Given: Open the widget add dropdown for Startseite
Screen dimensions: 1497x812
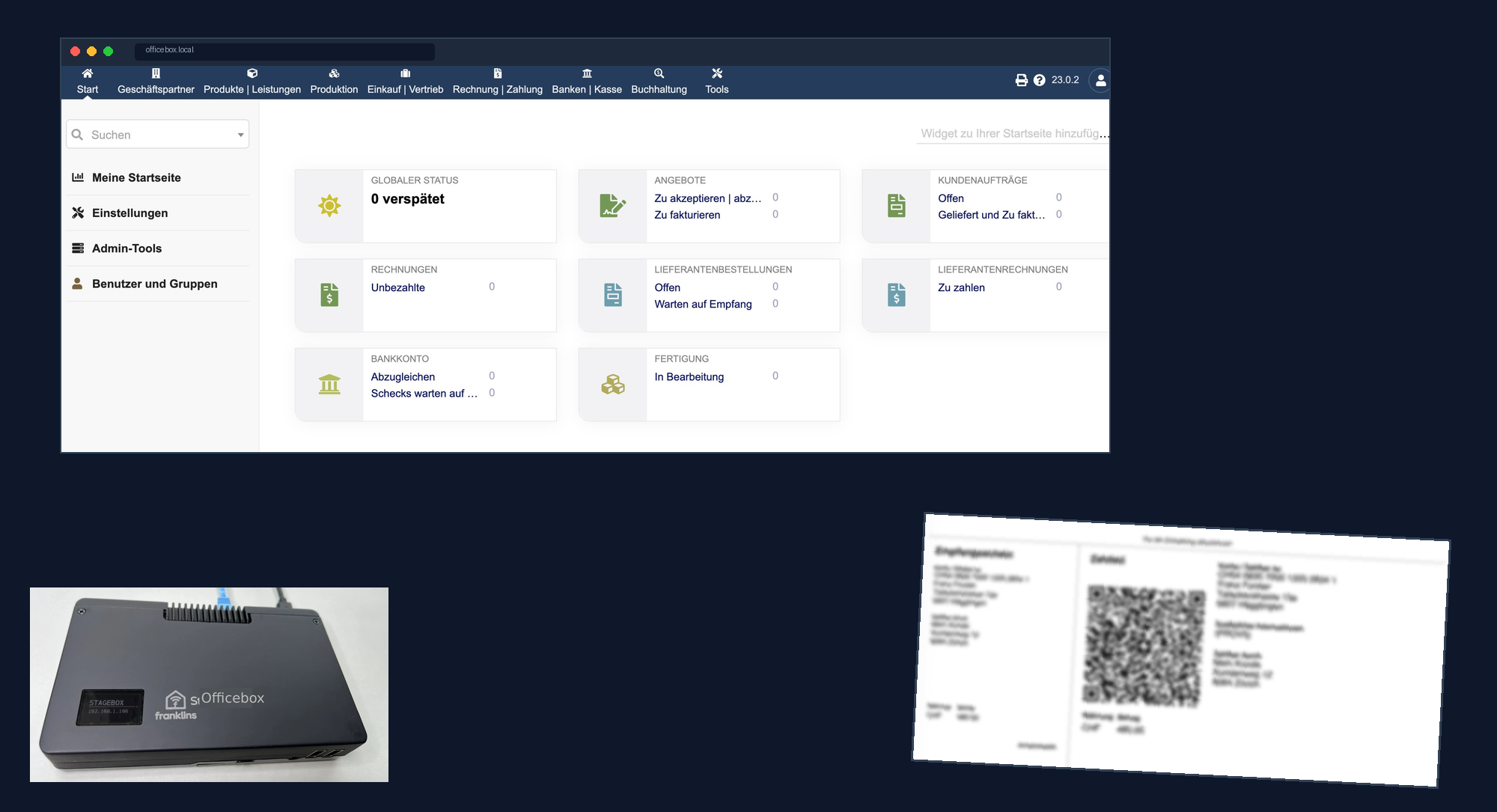Looking at the screenshot, I should 1013,133.
